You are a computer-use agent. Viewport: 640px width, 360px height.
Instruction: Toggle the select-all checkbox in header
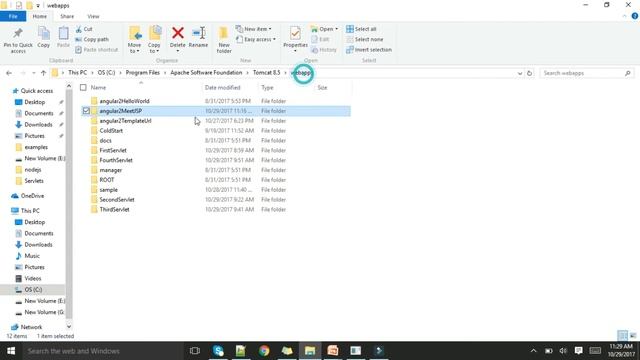pos(83,87)
